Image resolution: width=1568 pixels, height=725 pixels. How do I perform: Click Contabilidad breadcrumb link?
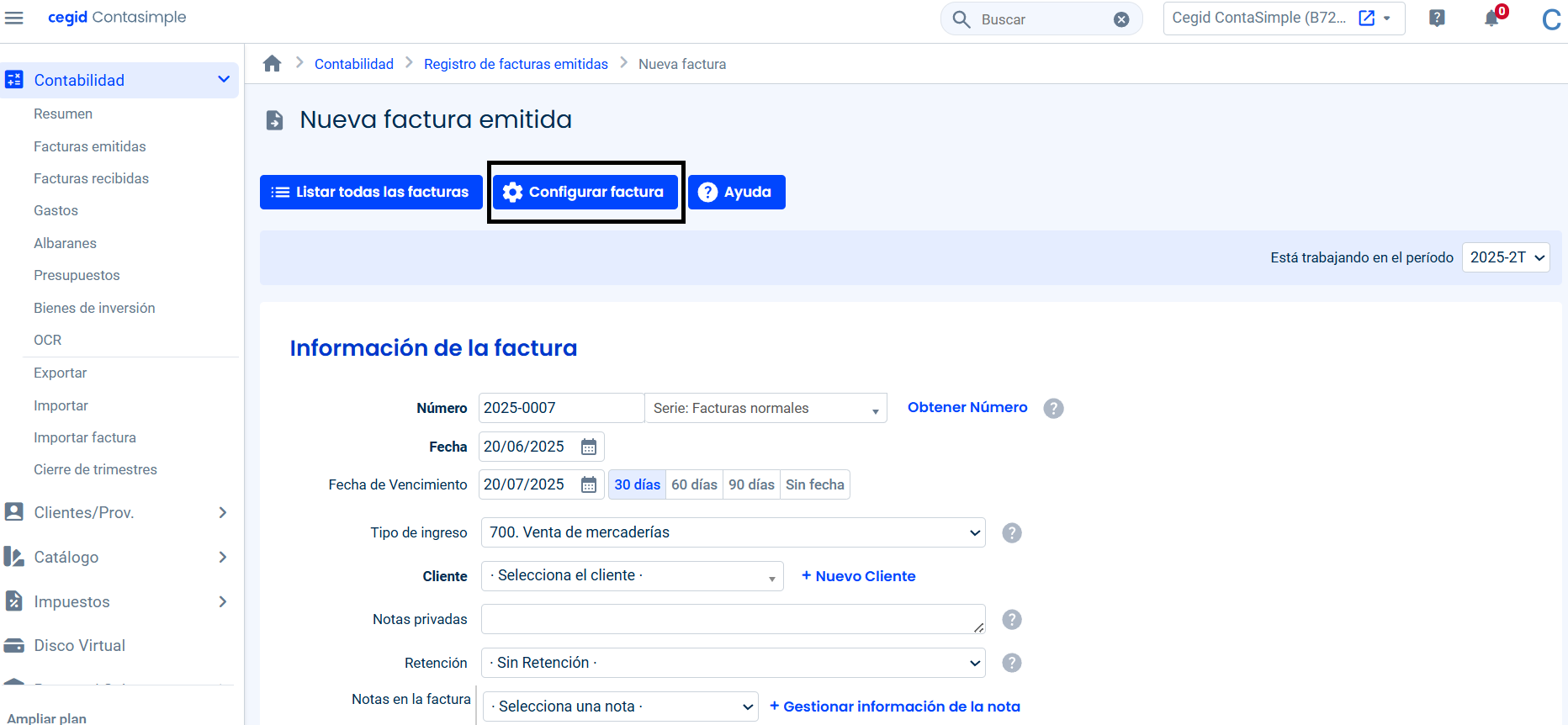click(354, 64)
